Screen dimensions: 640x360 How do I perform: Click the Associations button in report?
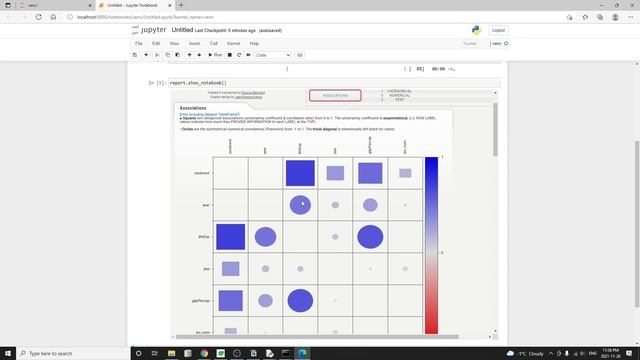coord(335,96)
